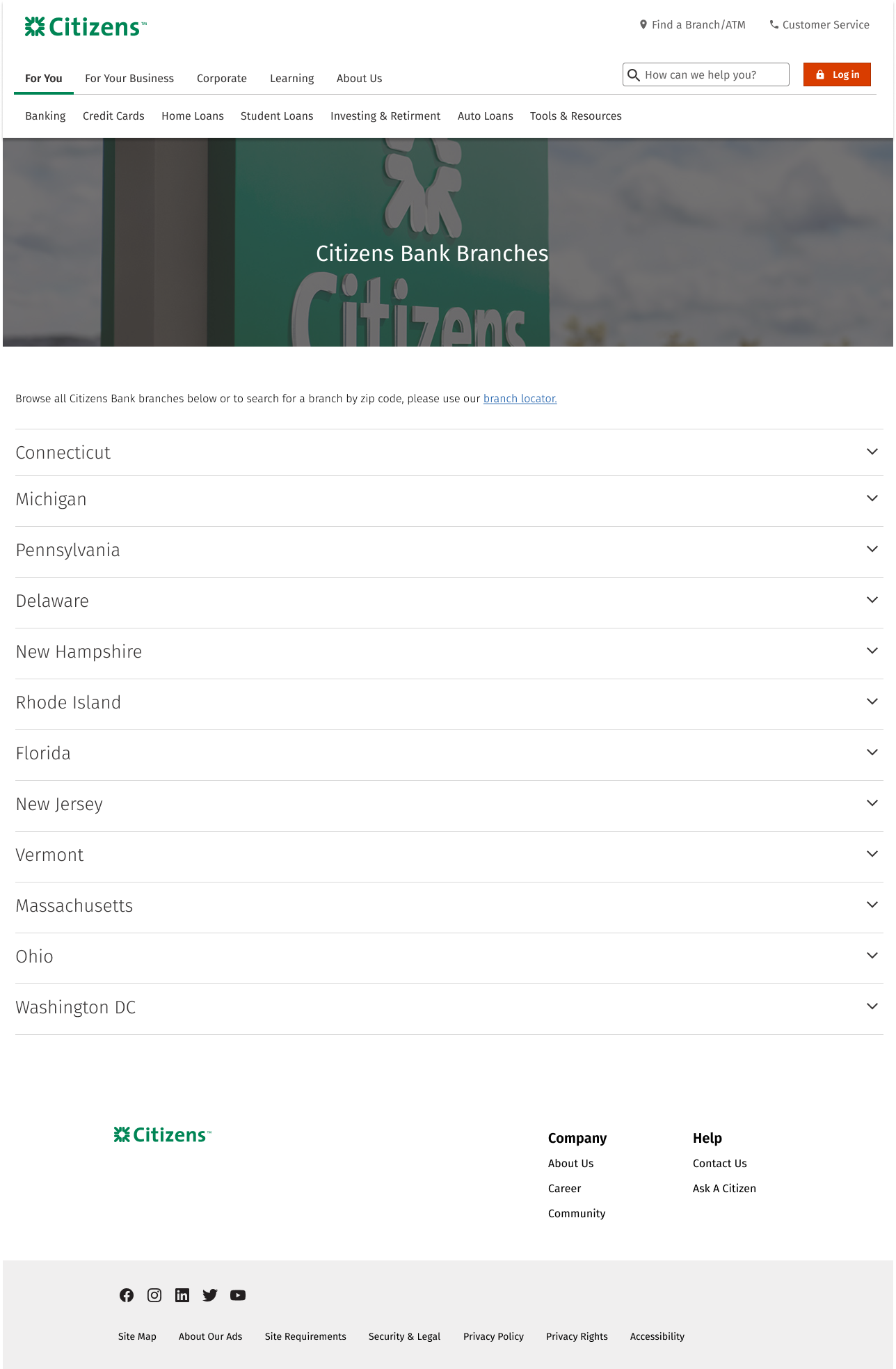
Task: Open the Home Loans menu
Action: click(193, 116)
